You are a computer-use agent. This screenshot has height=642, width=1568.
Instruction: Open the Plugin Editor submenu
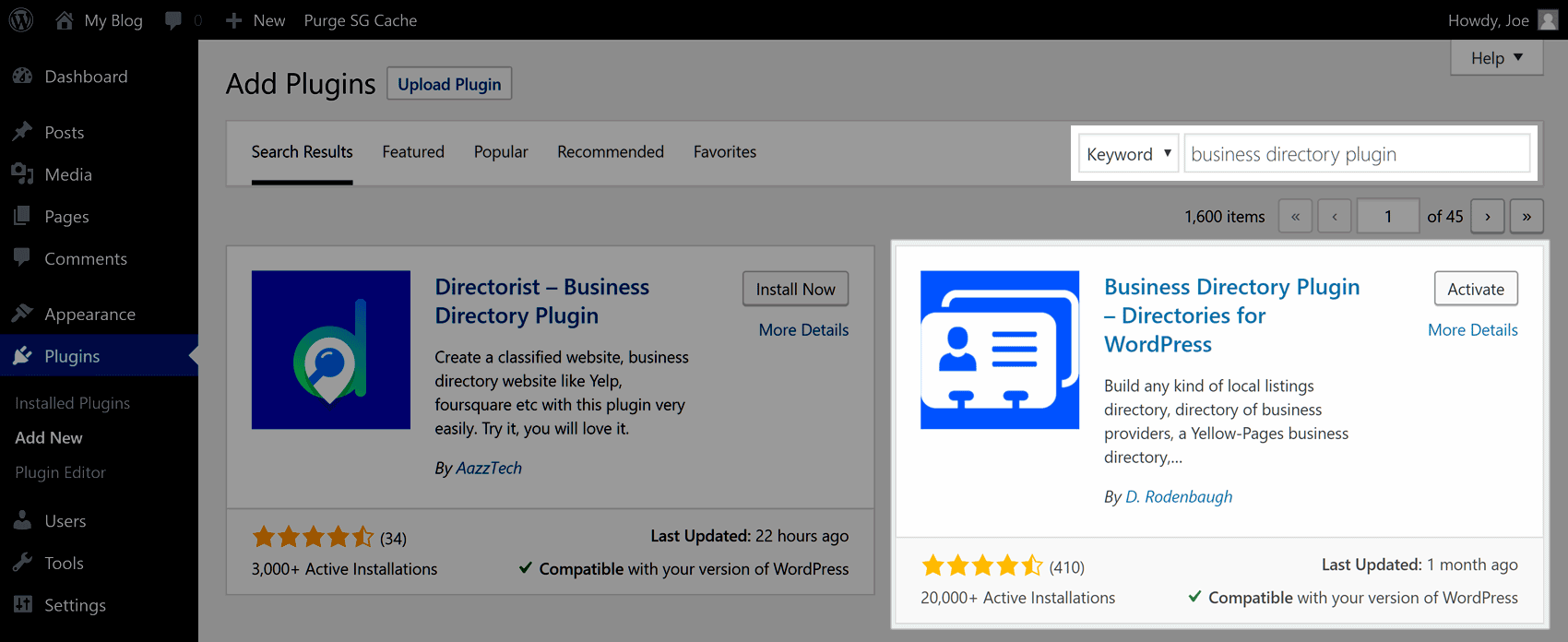[61, 472]
